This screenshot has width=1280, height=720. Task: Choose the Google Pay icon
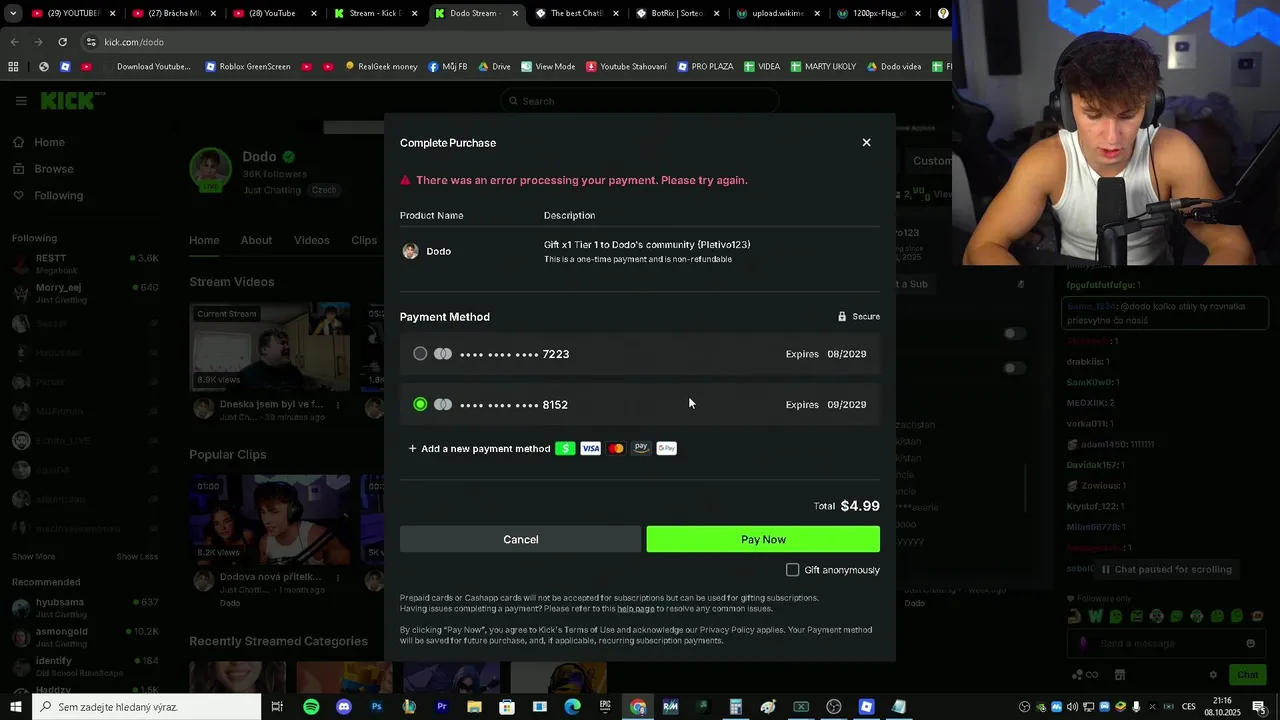coord(667,449)
